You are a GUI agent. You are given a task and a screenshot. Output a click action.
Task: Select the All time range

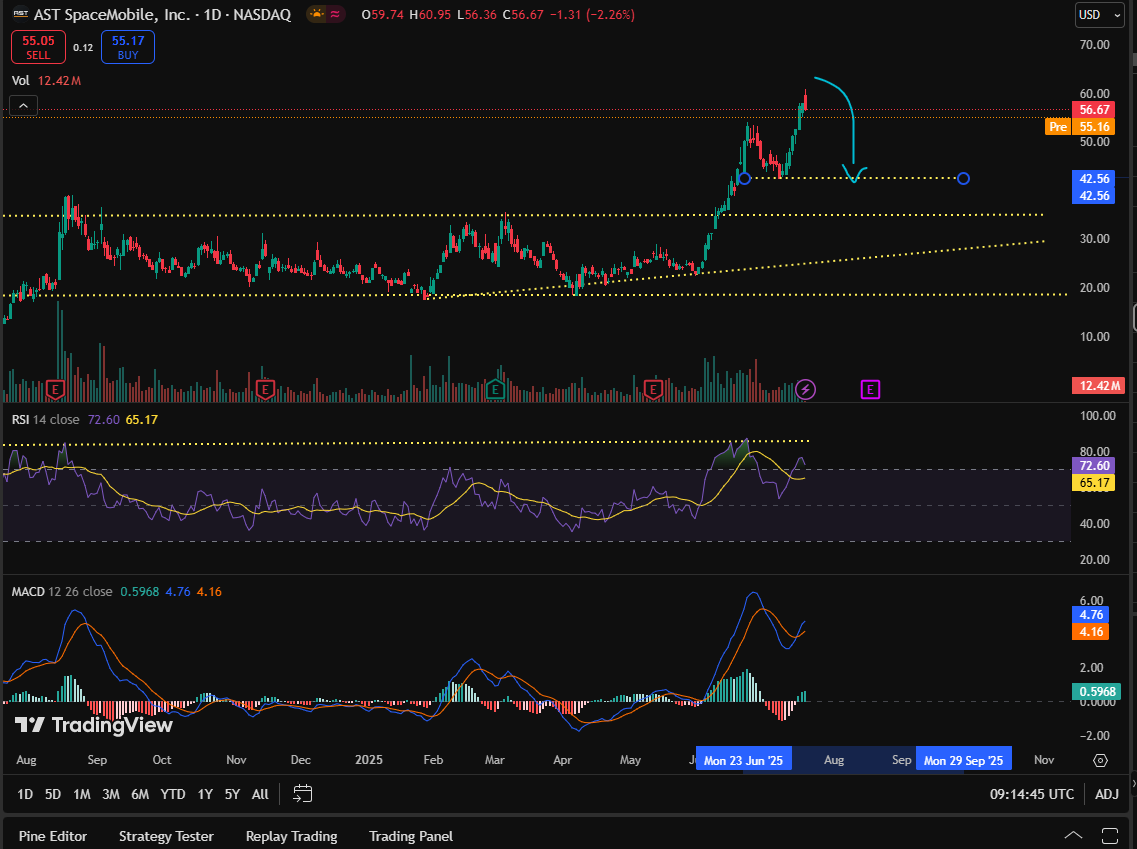click(x=260, y=794)
